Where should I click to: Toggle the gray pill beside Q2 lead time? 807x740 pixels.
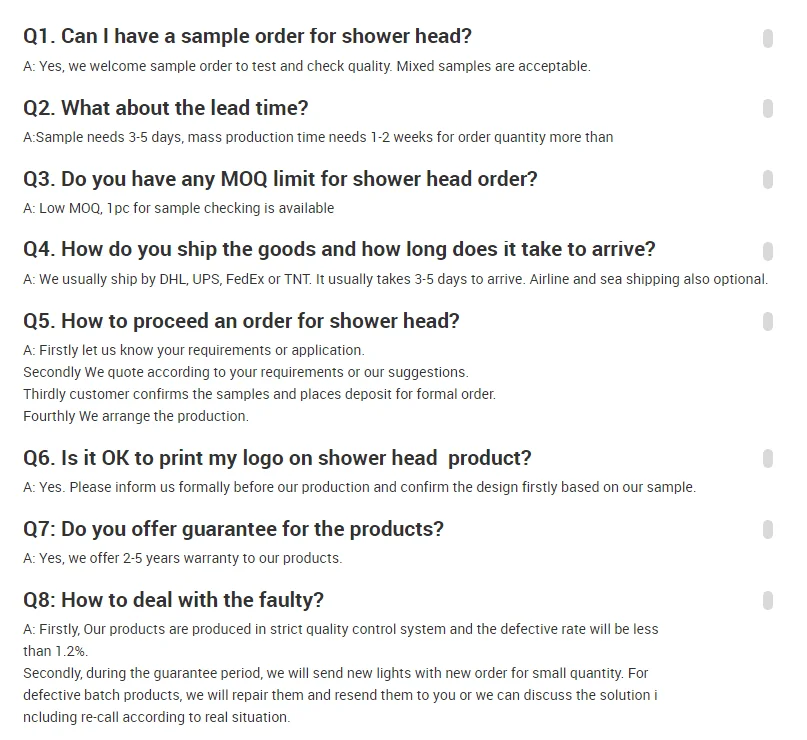pos(768,108)
